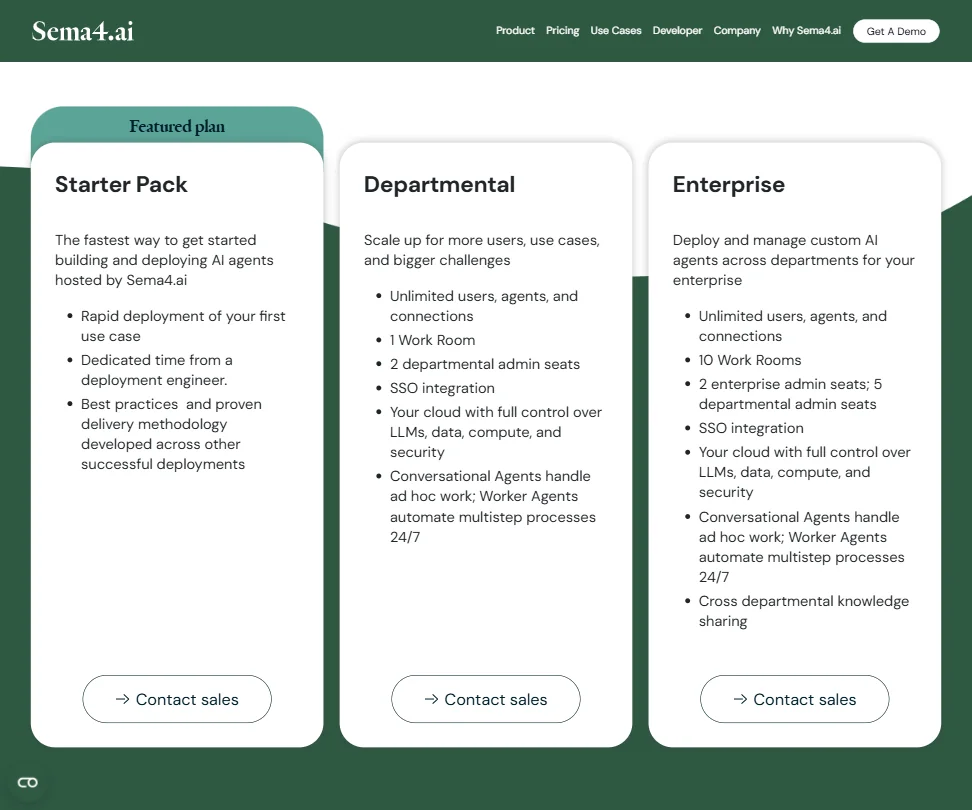Open the Why Sema4.ai menu
This screenshot has height=810, width=972.
tap(806, 30)
